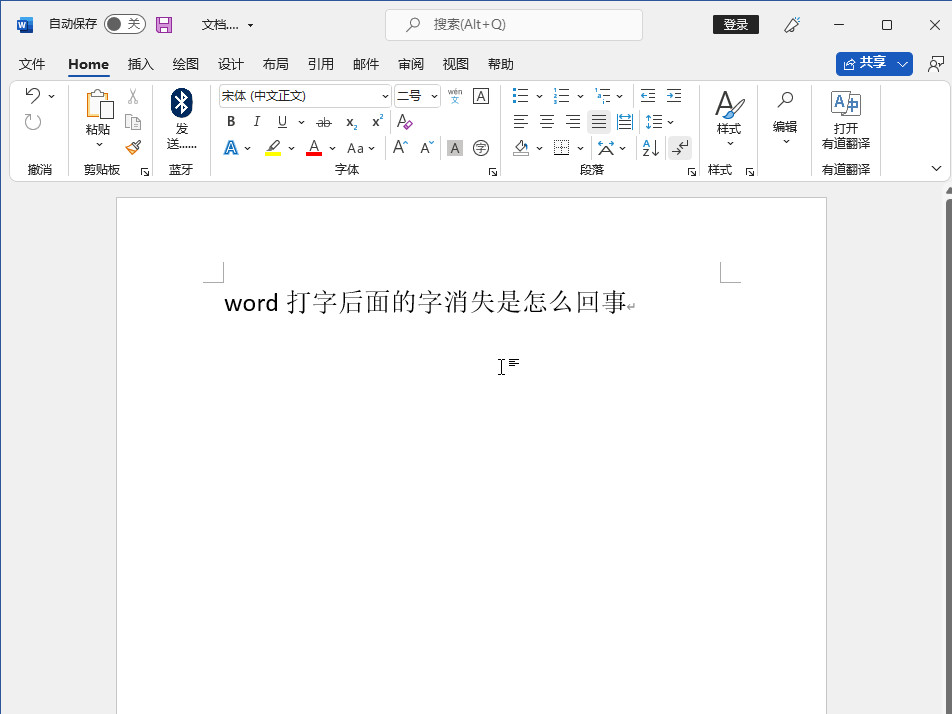Toggle Subscript formatting
Image resolution: width=952 pixels, height=714 pixels.
(352, 123)
